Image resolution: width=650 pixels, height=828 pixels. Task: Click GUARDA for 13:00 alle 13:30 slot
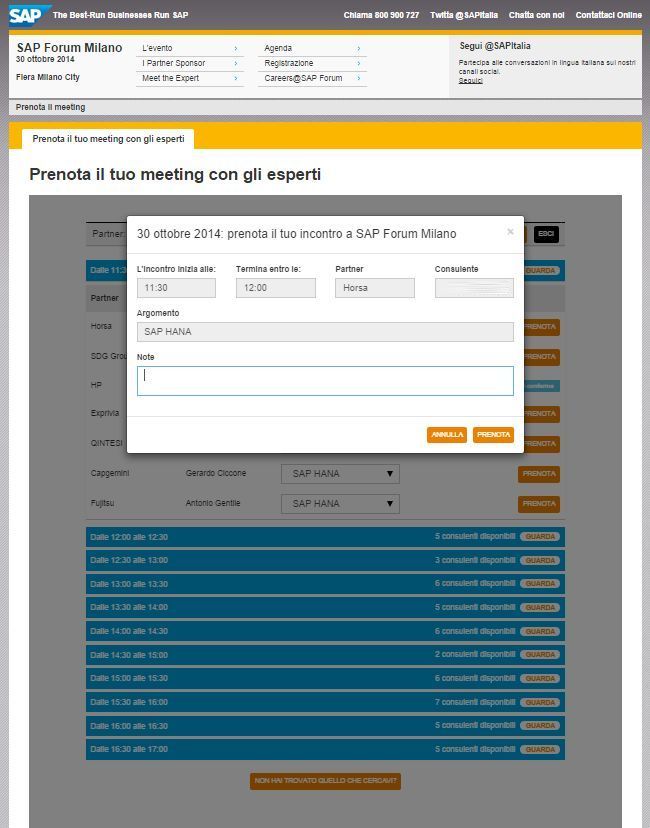pyautogui.click(x=540, y=584)
